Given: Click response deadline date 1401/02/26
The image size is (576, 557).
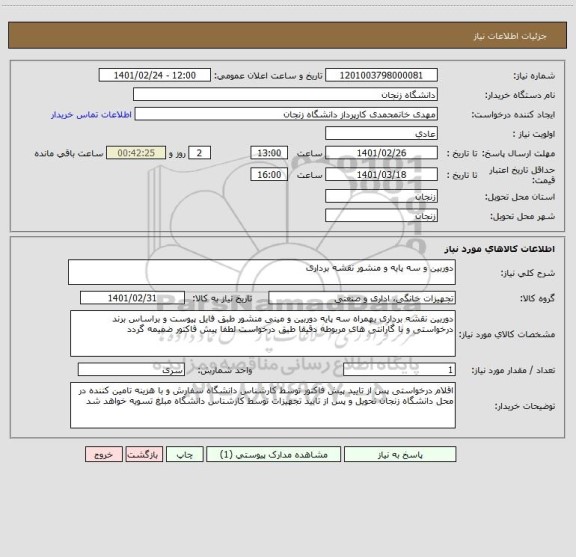Looking at the screenshot, I should [381, 153].
